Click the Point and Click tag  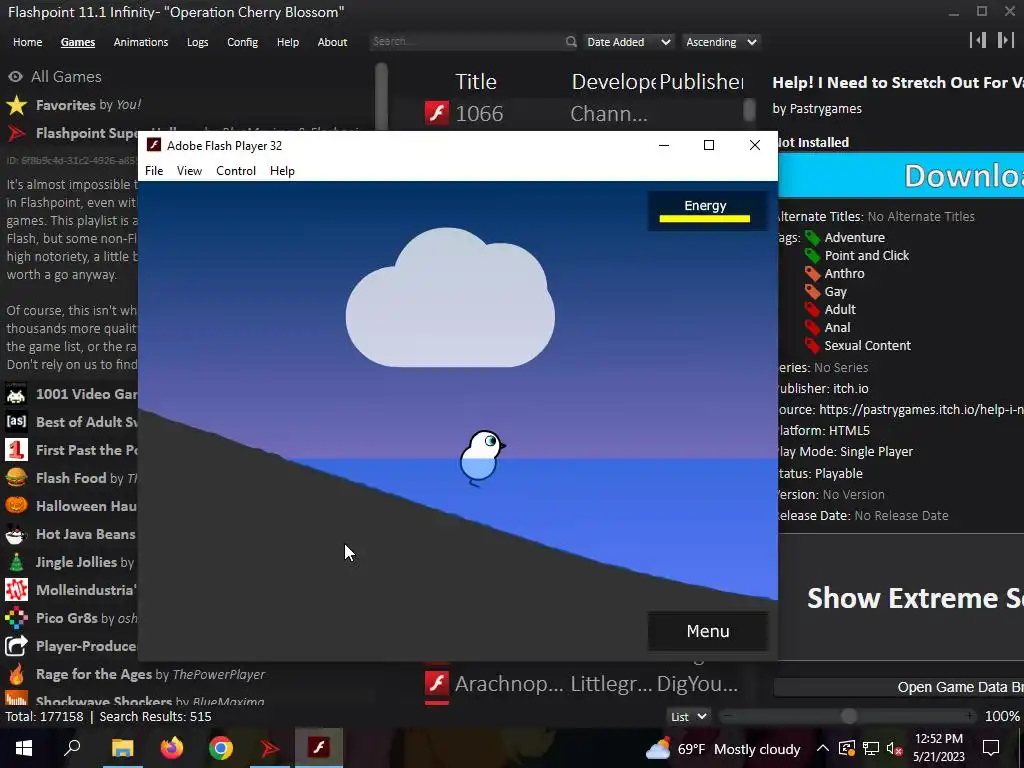(867, 255)
